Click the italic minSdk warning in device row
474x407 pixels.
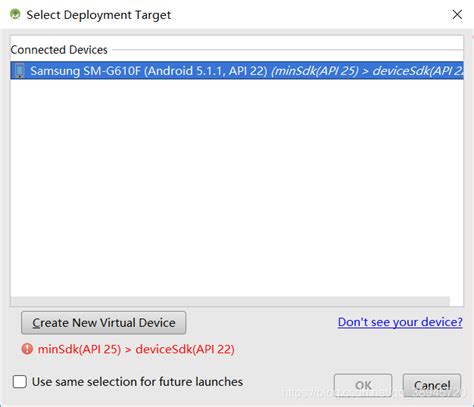pos(367,71)
